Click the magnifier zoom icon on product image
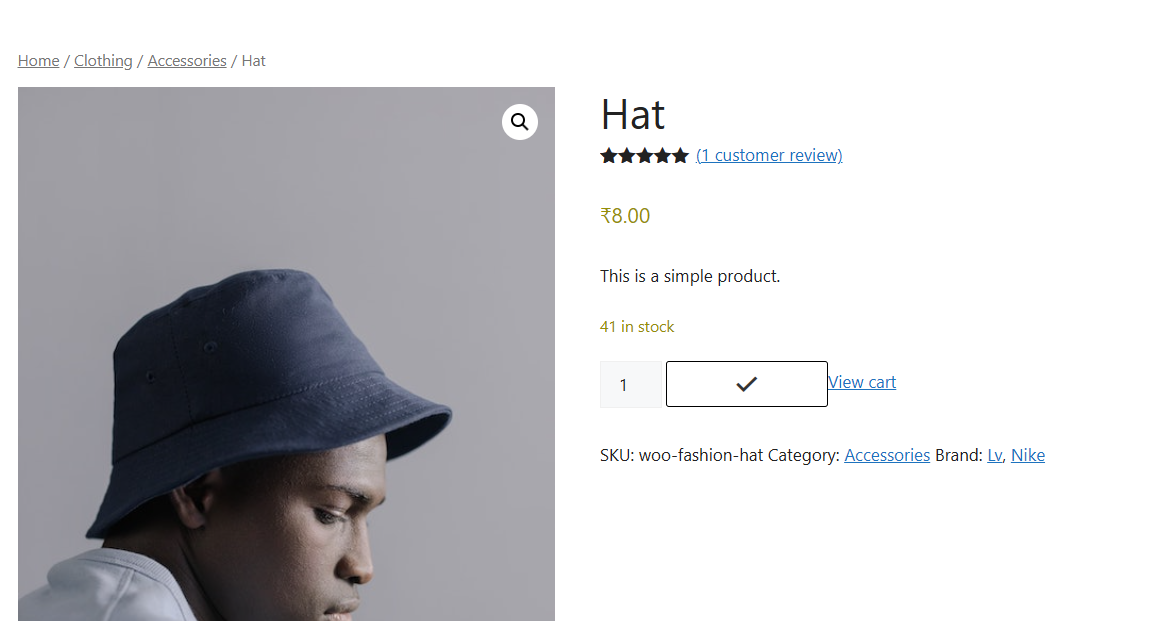Image resolution: width=1155 pixels, height=621 pixels. (x=520, y=122)
